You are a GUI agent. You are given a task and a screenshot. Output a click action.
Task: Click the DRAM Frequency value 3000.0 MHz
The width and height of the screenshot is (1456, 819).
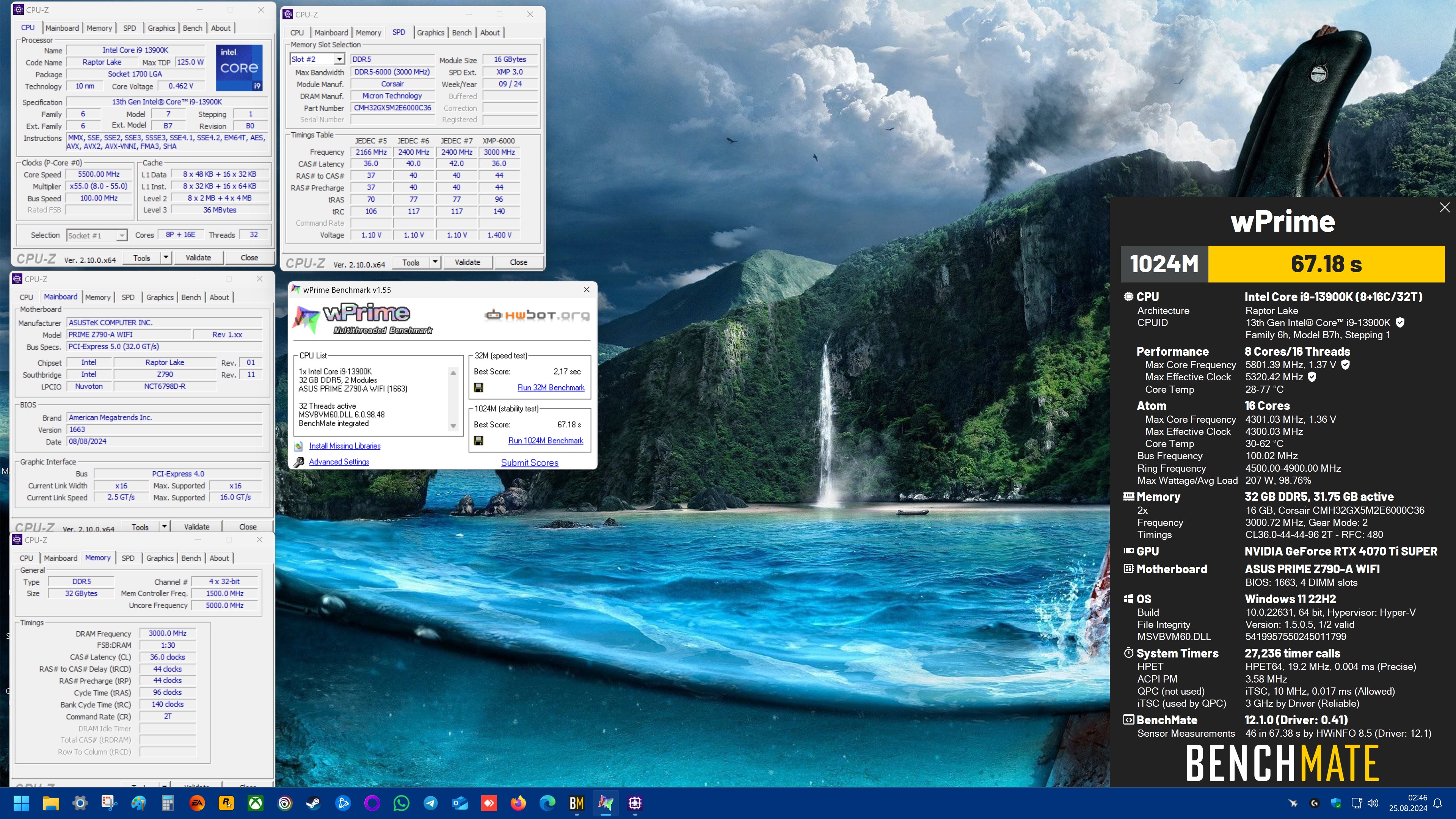tap(167, 634)
